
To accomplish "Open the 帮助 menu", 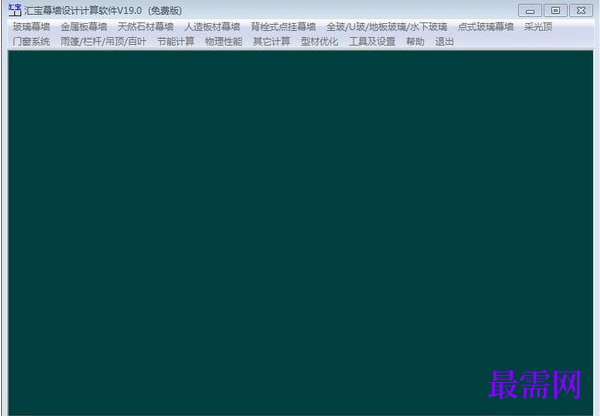I will click(415, 41).
